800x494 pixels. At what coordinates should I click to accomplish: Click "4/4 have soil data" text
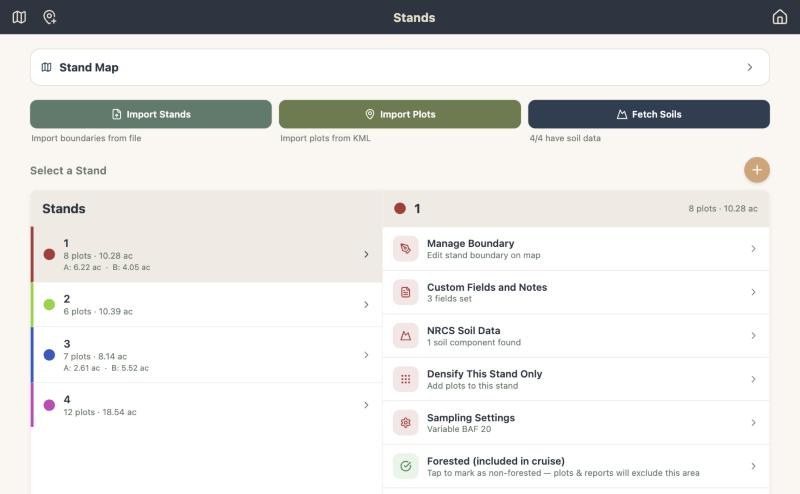565,138
